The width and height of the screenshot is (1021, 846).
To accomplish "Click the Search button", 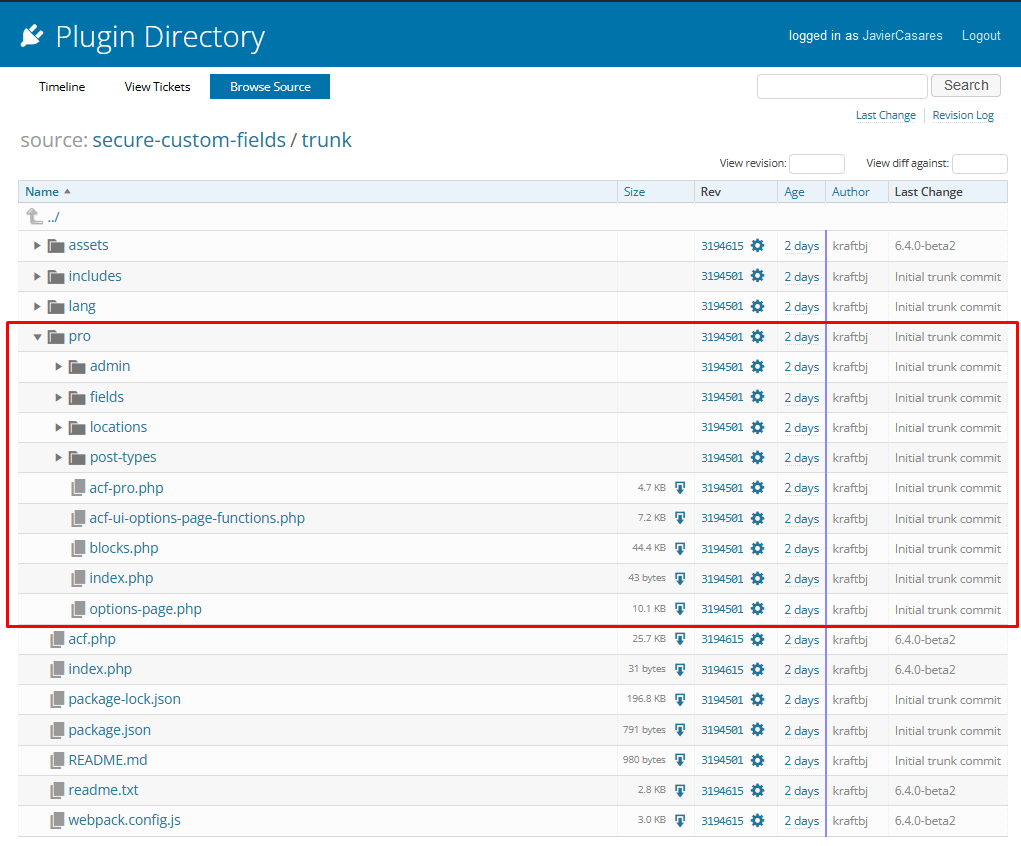I will [x=966, y=85].
